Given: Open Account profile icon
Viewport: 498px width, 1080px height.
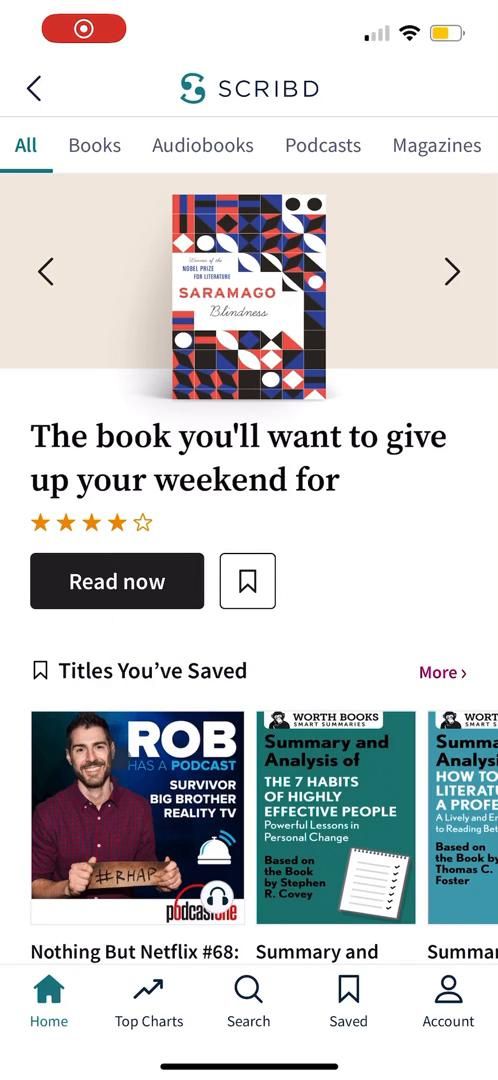Looking at the screenshot, I should [x=448, y=991].
